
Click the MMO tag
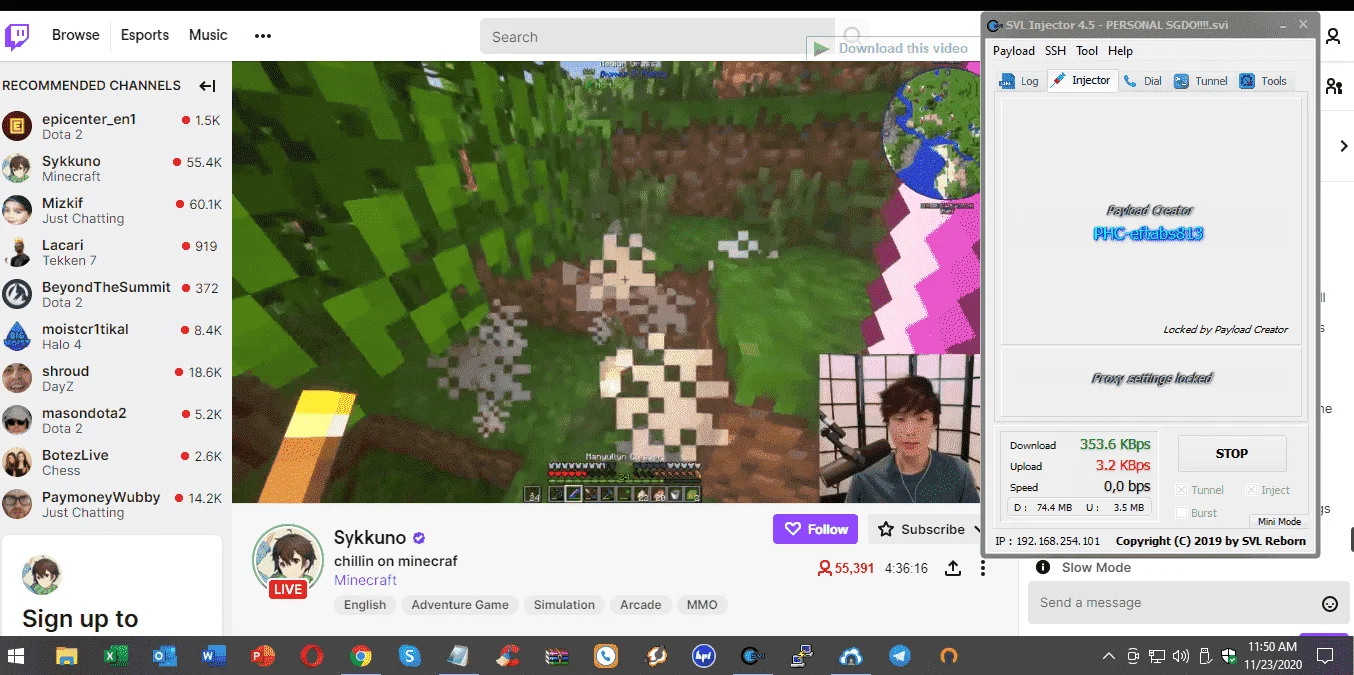point(702,605)
